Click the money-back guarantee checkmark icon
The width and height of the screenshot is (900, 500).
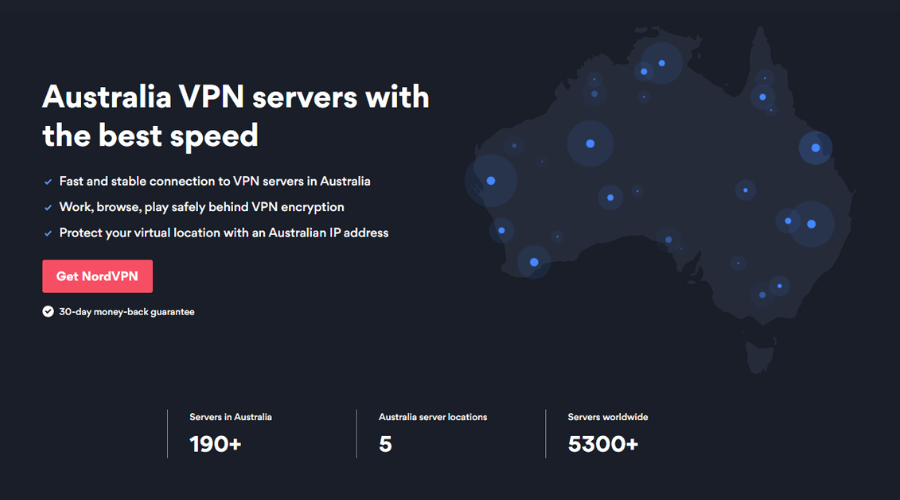48,312
